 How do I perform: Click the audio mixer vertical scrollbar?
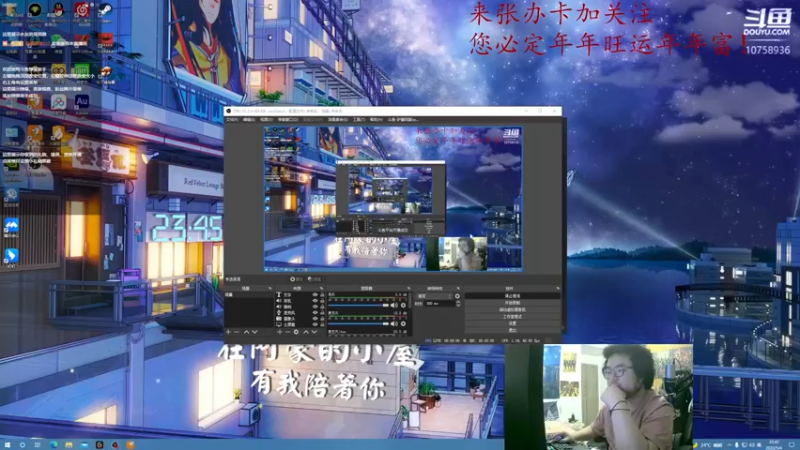pyautogui.click(x=410, y=300)
